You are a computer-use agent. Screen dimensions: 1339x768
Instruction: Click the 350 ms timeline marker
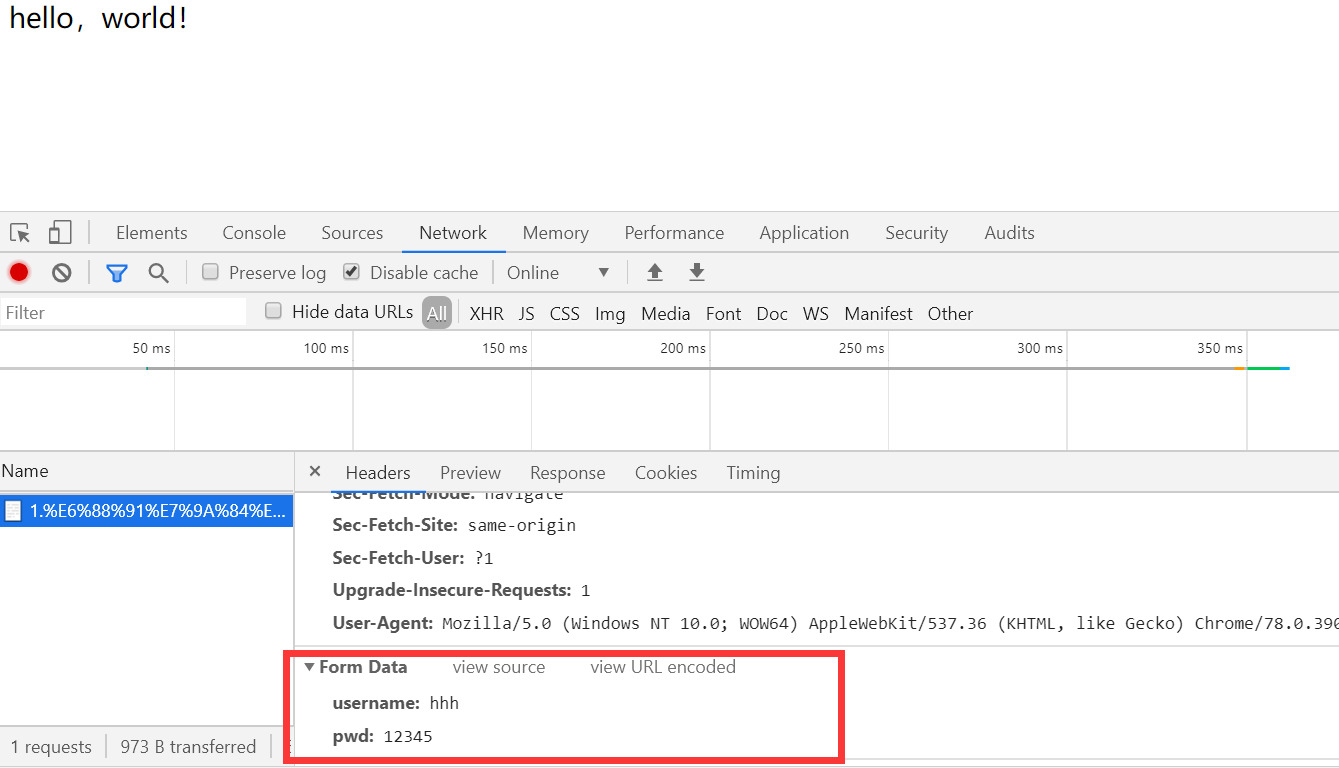[1220, 348]
